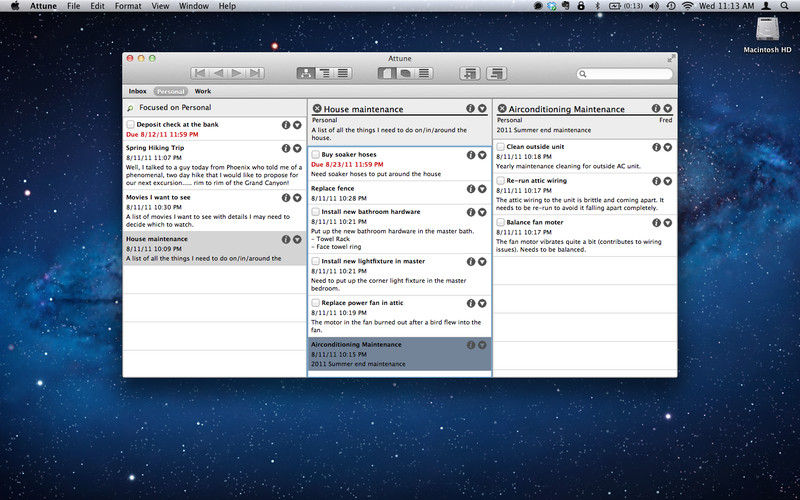The height and width of the screenshot is (500, 800).
Task: Show info for House maintenance list row
Action: (286, 239)
